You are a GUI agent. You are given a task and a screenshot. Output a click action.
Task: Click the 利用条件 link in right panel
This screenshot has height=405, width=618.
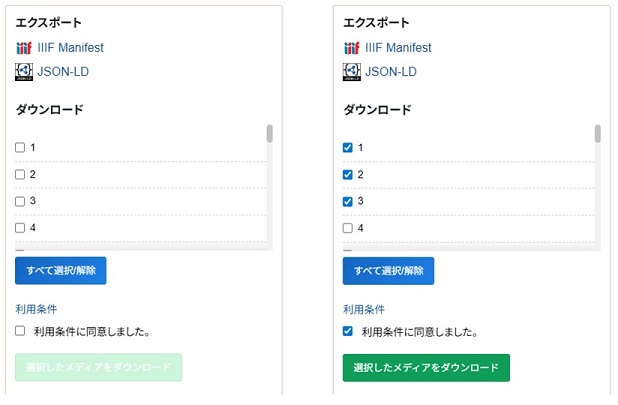click(x=364, y=310)
